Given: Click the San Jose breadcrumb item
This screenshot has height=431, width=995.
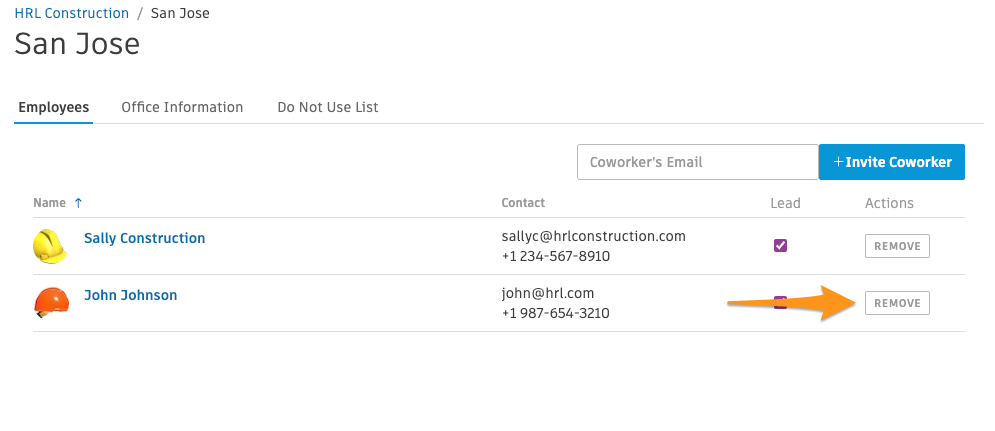Looking at the screenshot, I should click(180, 13).
